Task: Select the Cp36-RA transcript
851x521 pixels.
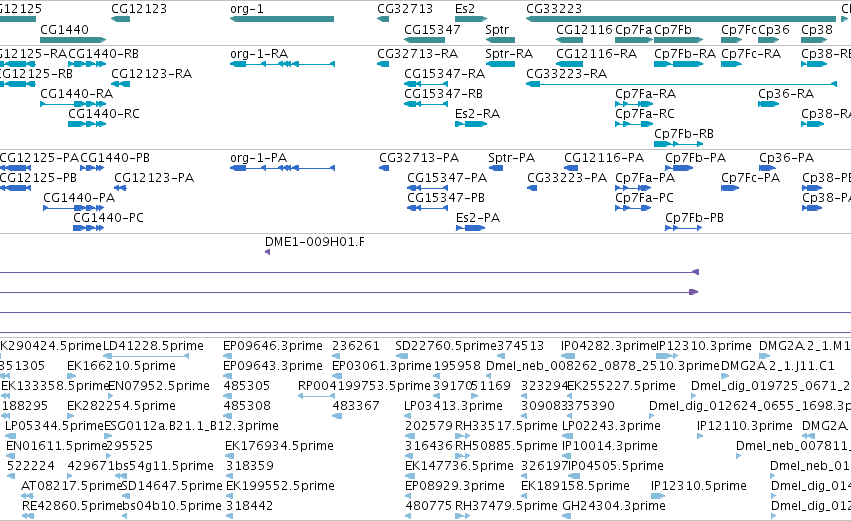Action: point(786,93)
